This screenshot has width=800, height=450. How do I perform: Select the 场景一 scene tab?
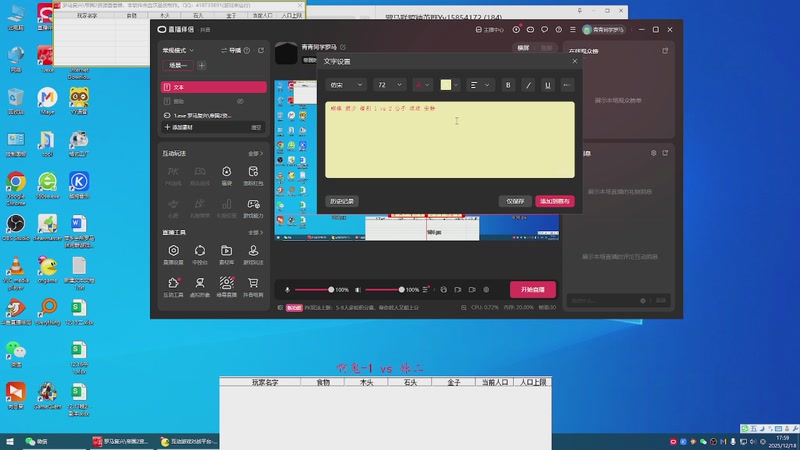pos(178,65)
